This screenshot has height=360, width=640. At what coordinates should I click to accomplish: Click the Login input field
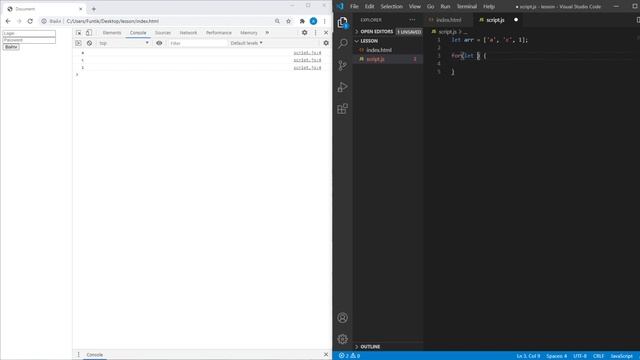29,33
